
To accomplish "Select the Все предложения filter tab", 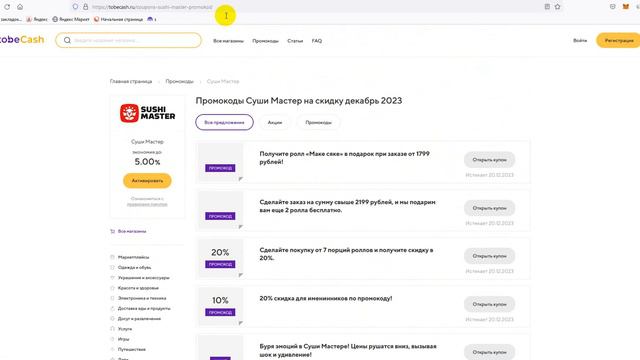I will click(224, 122).
